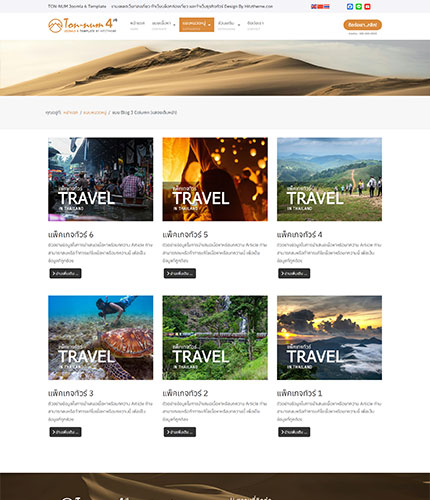This screenshot has height=500, width=430.
Task: Click the green LINE icon in the top bar
Action: (359, 7)
